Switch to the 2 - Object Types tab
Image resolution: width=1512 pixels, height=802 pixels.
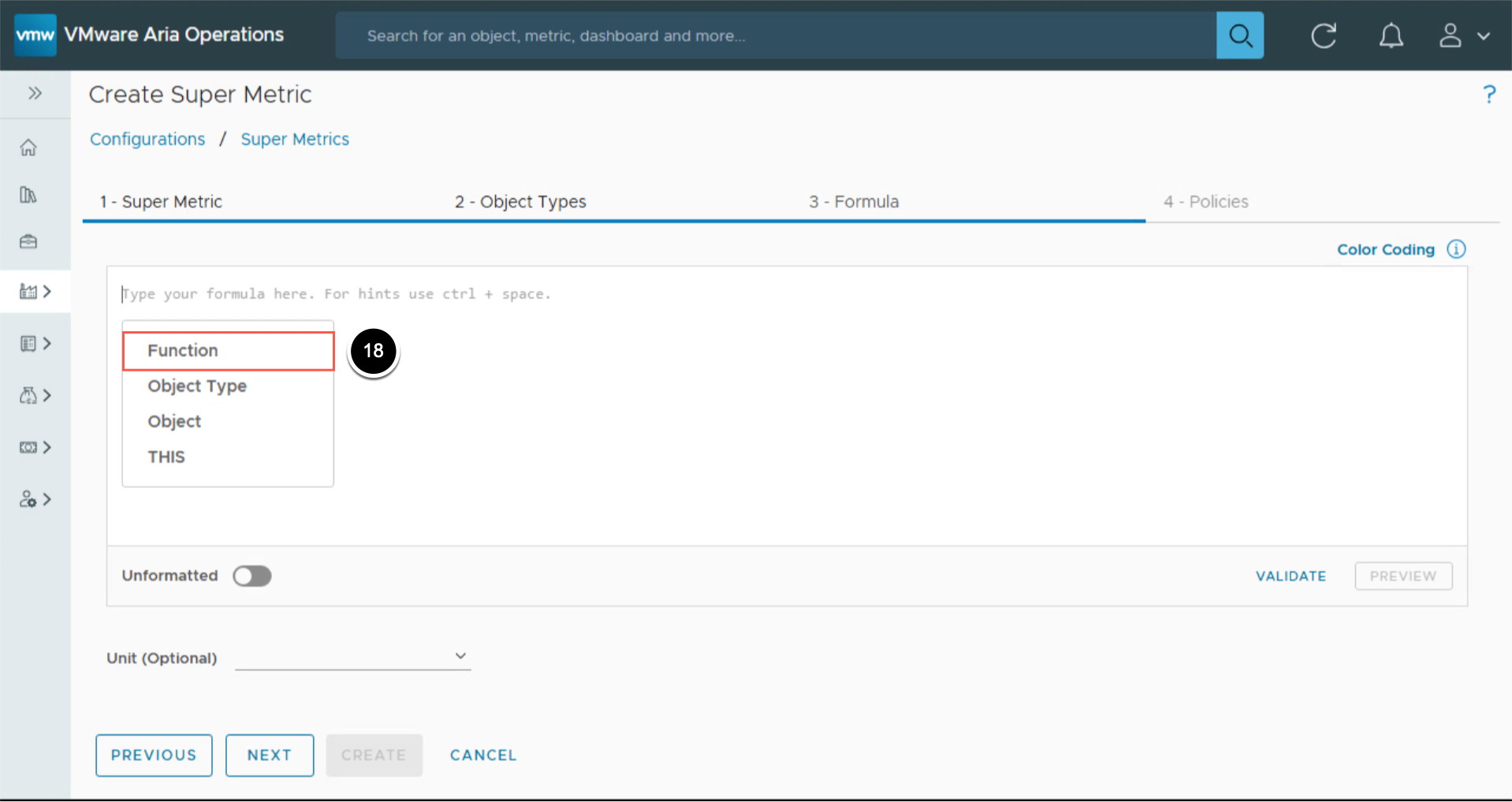[x=520, y=202]
